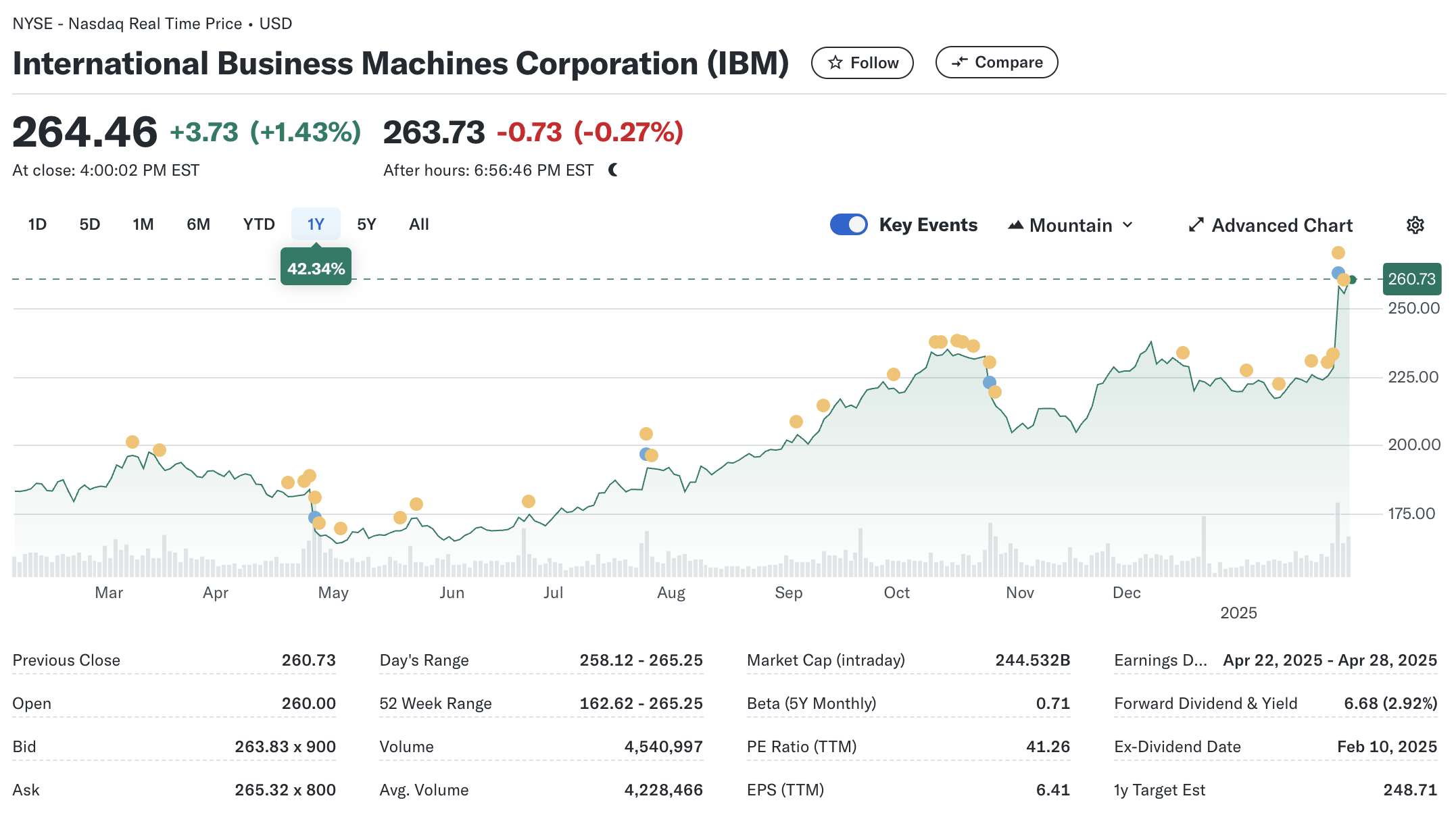Toggle the Key Events switch off

click(848, 224)
